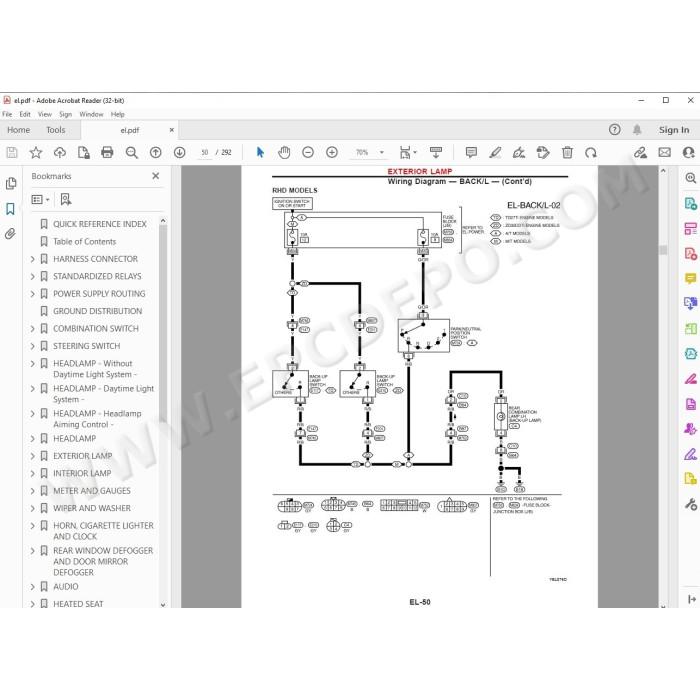This screenshot has width=700, height=700.
Task: Expand STANDARDIZED RELAYS bookmark
Action: tap(33, 276)
